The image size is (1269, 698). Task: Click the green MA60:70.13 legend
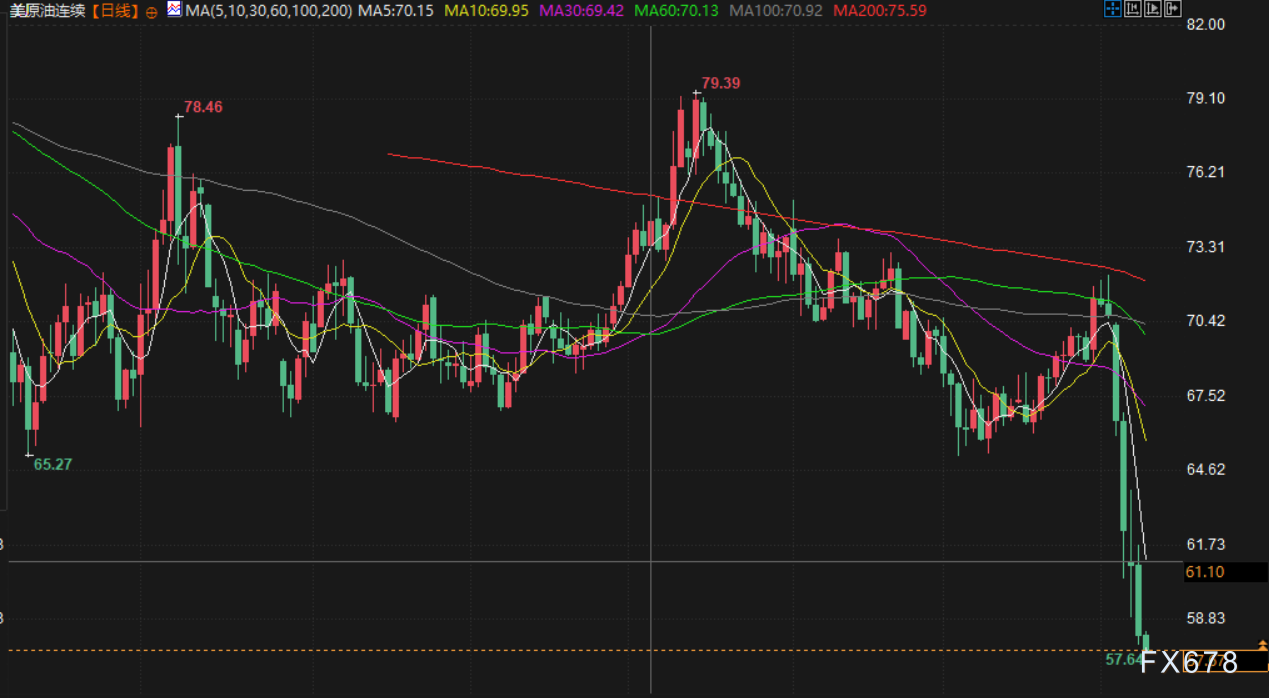pos(678,11)
